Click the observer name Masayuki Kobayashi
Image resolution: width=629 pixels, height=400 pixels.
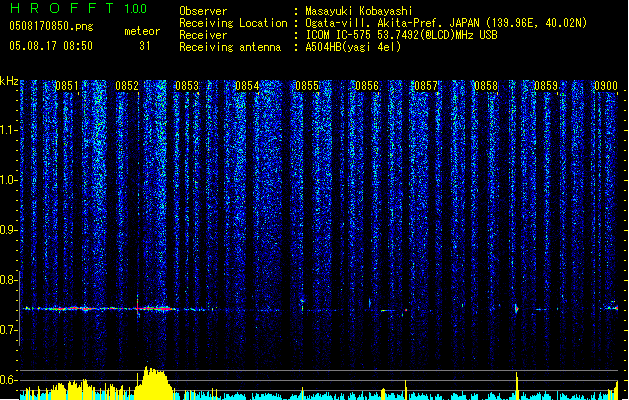[x=359, y=11]
